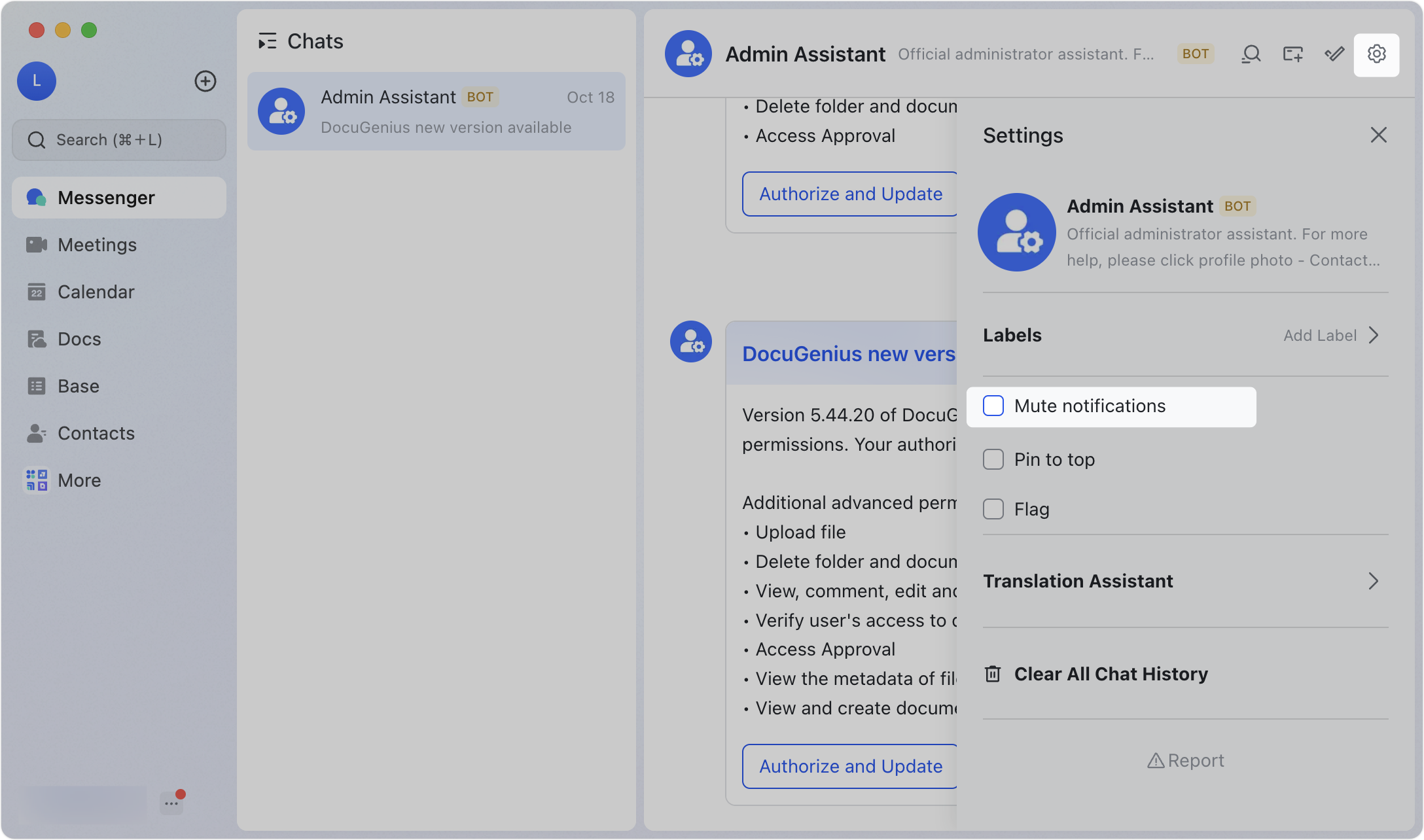The image size is (1424, 840).
Task: Open Contacts from the sidebar
Action: pyautogui.click(x=96, y=433)
